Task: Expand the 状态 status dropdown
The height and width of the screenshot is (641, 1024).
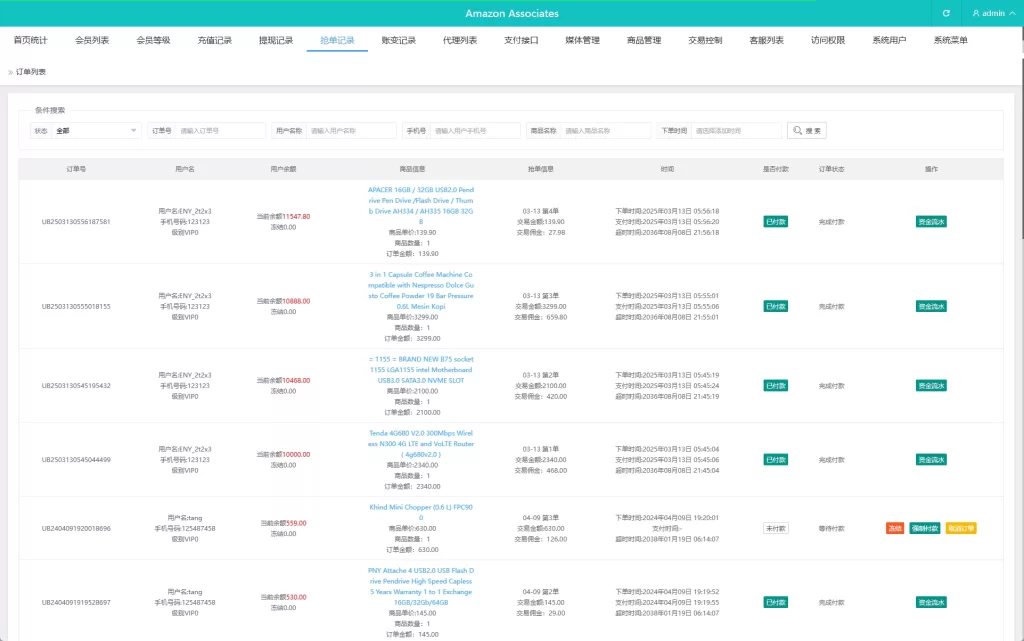Action: pyautogui.click(x=96, y=130)
